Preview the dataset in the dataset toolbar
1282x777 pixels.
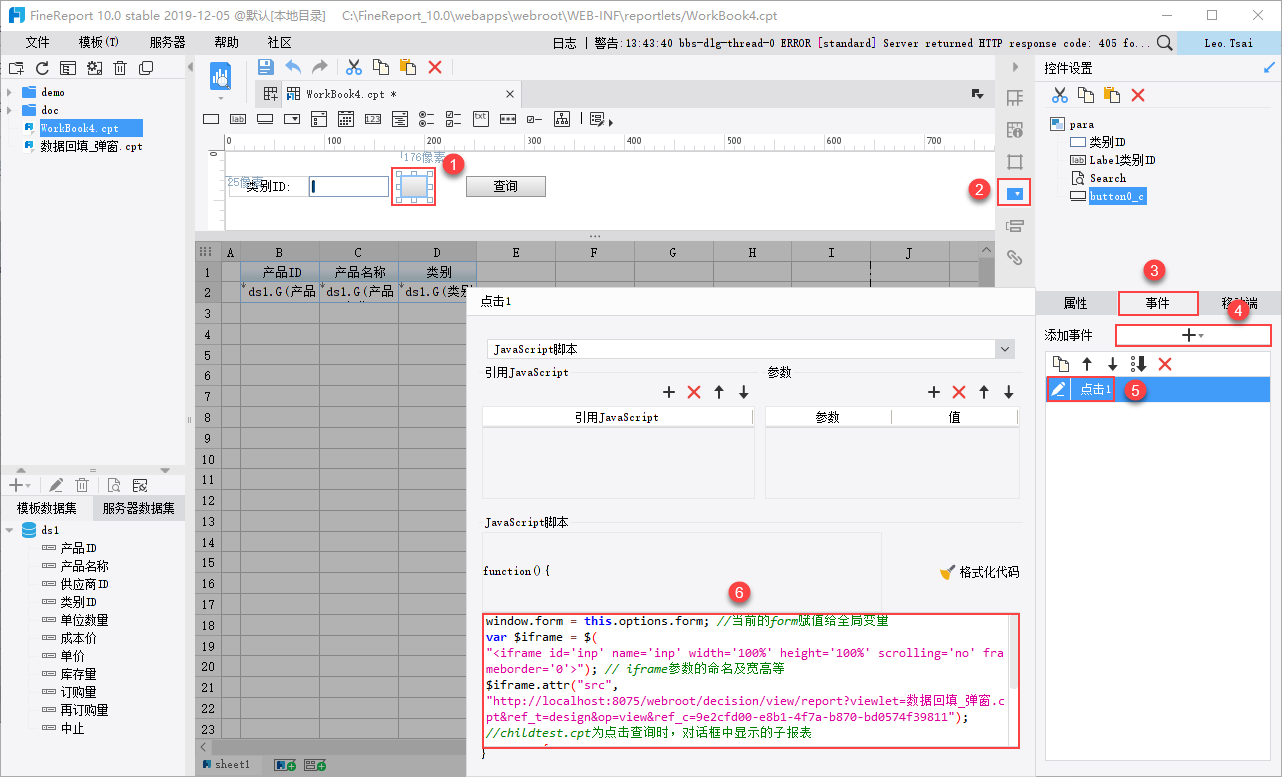coord(114,485)
